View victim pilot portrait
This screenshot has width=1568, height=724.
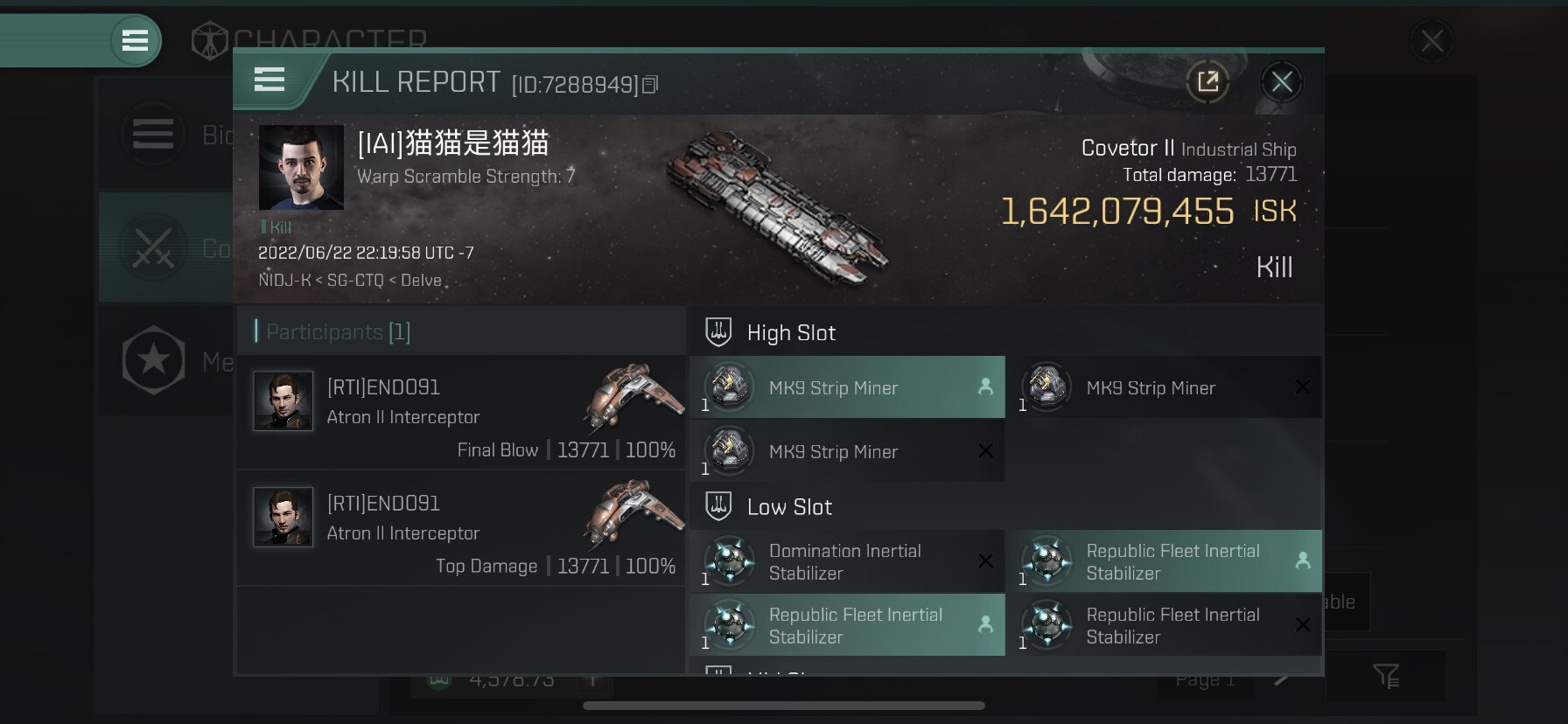pyautogui.click(x=301, y=167)
